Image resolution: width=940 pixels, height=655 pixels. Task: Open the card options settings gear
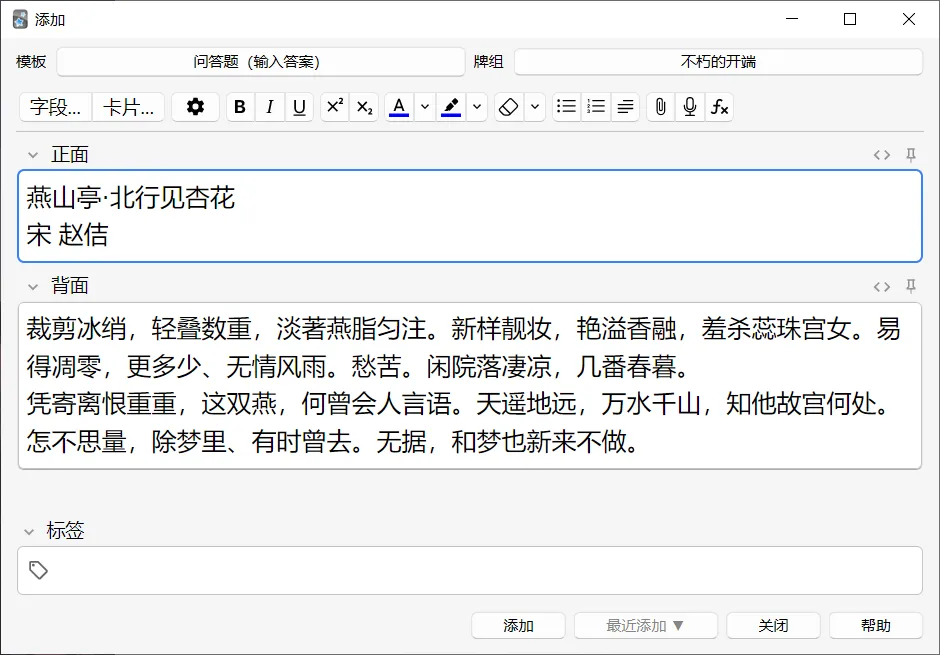coord(195,107)
